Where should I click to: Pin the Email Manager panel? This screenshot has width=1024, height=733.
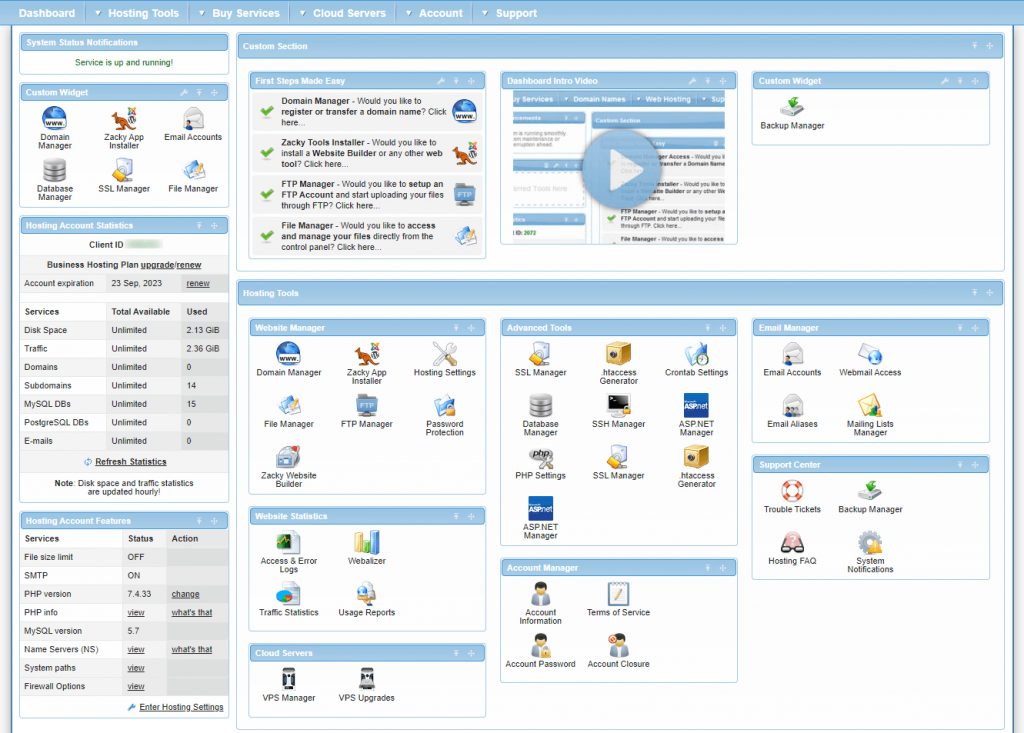pyautogui.click(x=958, y=327)
